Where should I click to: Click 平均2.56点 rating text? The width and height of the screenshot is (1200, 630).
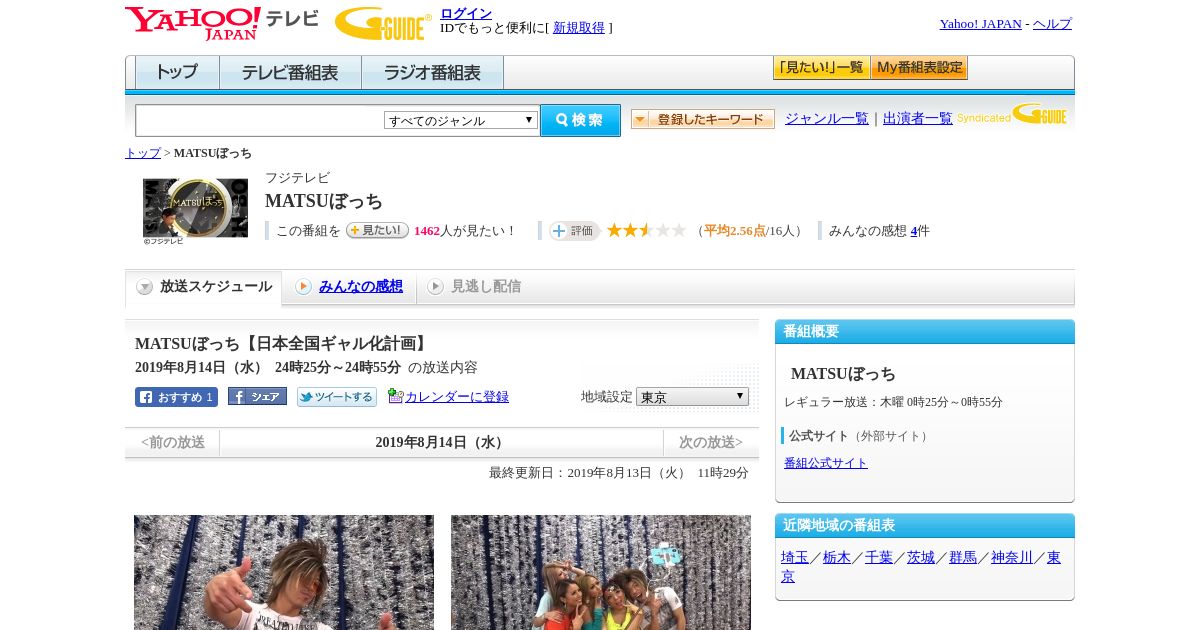[735, 231]
